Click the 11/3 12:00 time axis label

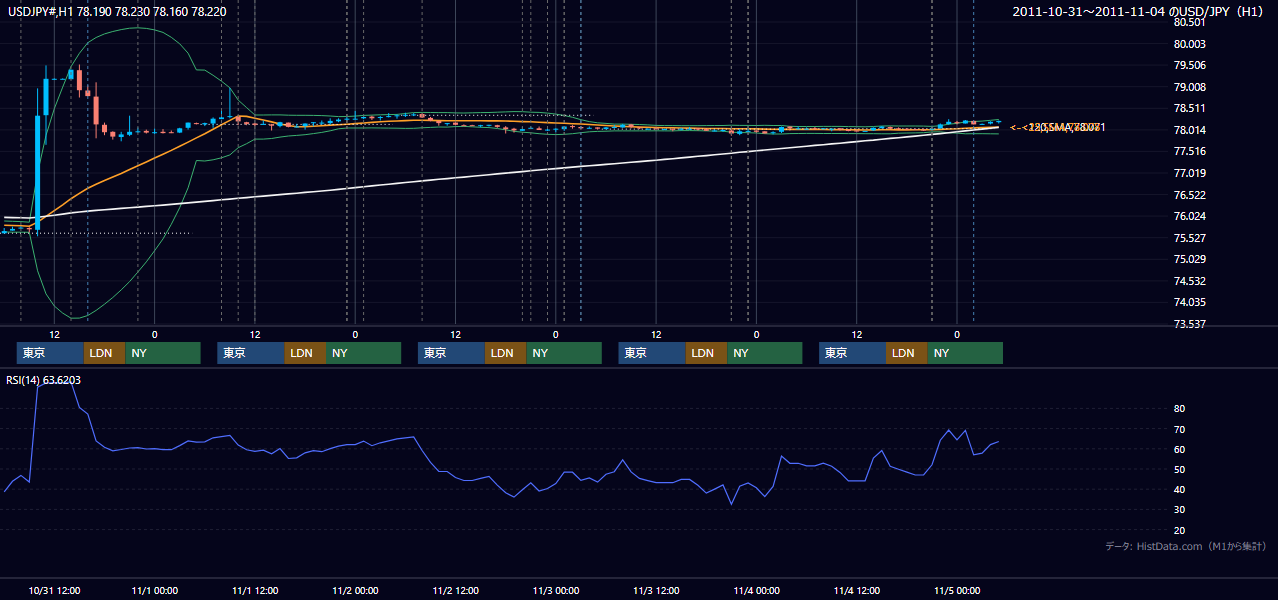[x=656, y=590]
